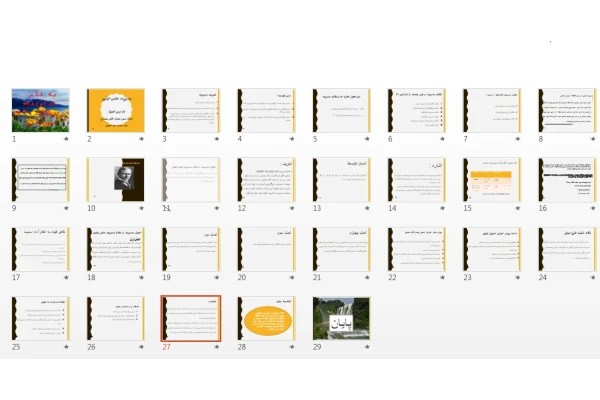Click the transition star under slide 17
This screenshot has height=400, width=600.
(66, 278)
